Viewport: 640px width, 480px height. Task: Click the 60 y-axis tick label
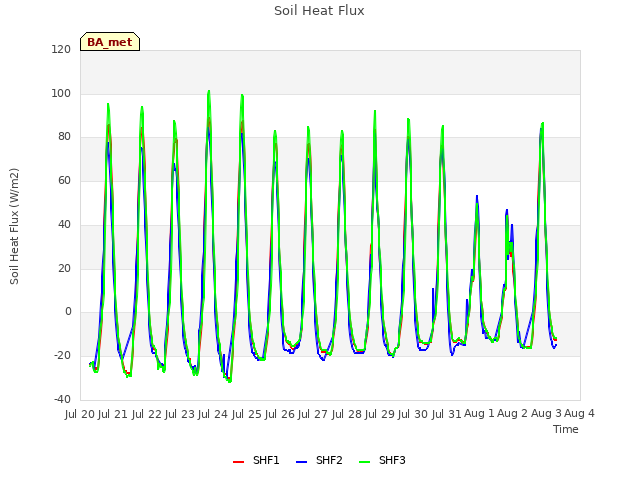(x=64, y=180)
